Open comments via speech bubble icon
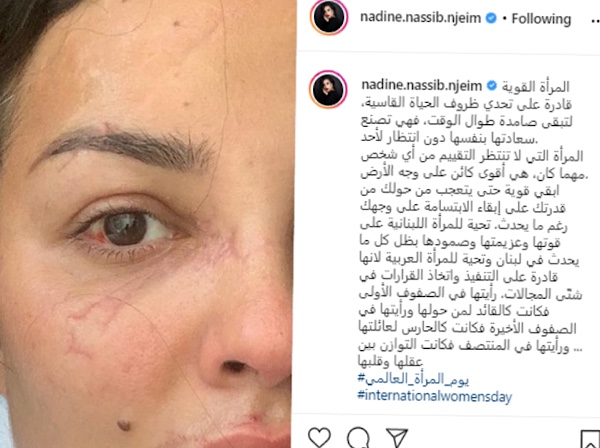The width and height of the screenshot is (600, 448). 359,438
